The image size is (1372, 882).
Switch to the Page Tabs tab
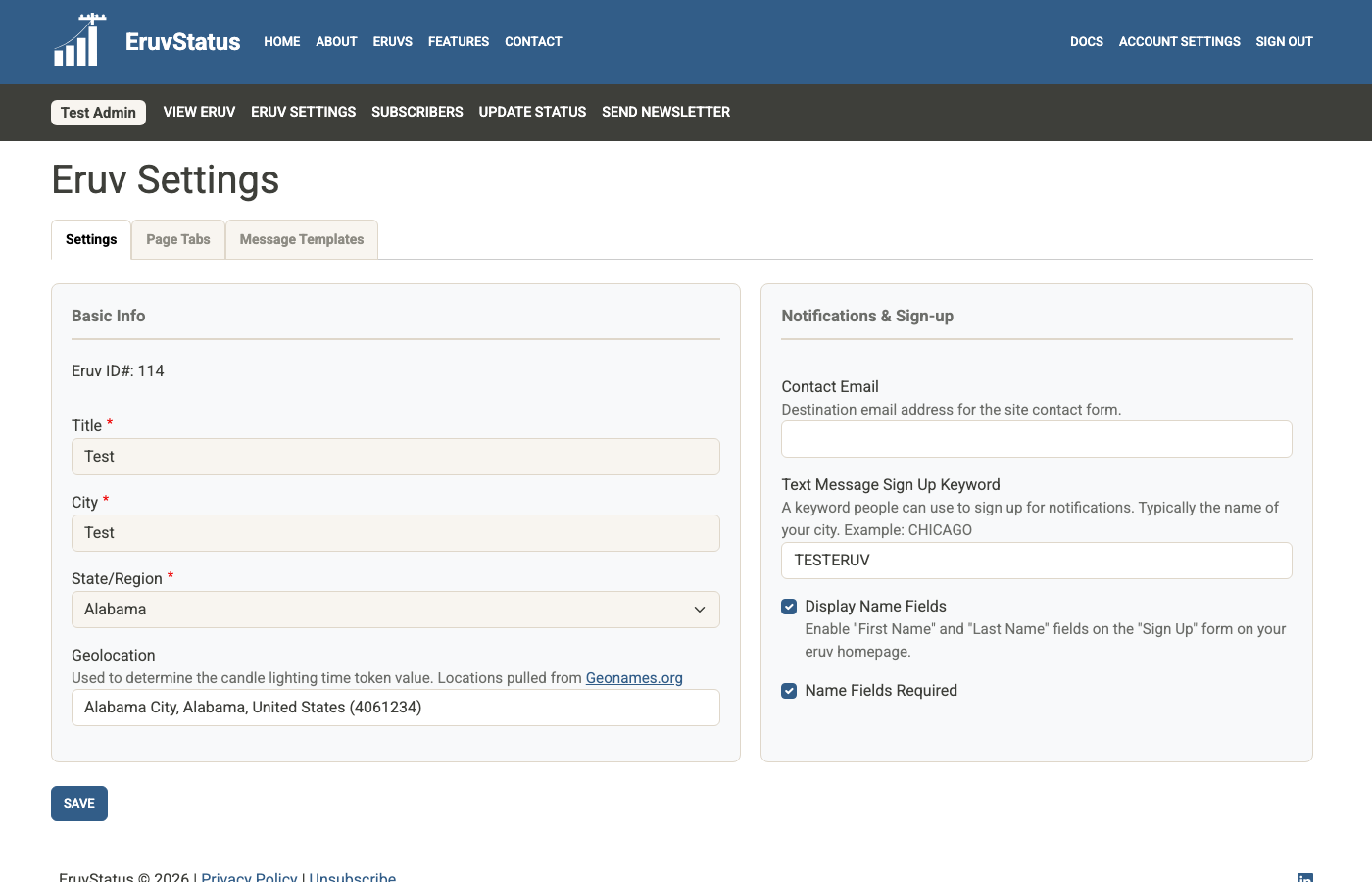[177, 239]
